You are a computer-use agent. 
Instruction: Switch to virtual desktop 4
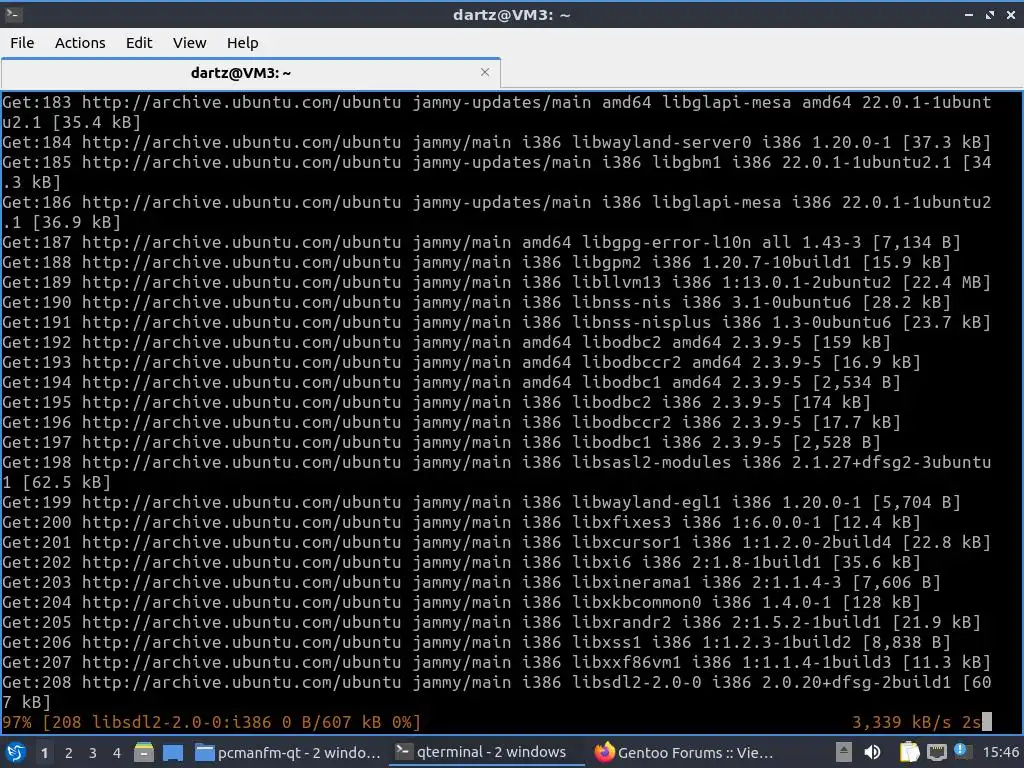tap(117, 753)
